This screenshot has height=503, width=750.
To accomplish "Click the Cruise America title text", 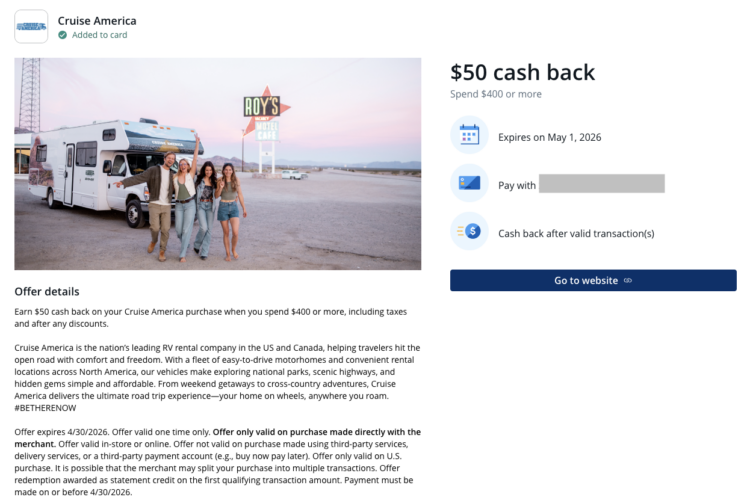I will (x=97, y=20).
